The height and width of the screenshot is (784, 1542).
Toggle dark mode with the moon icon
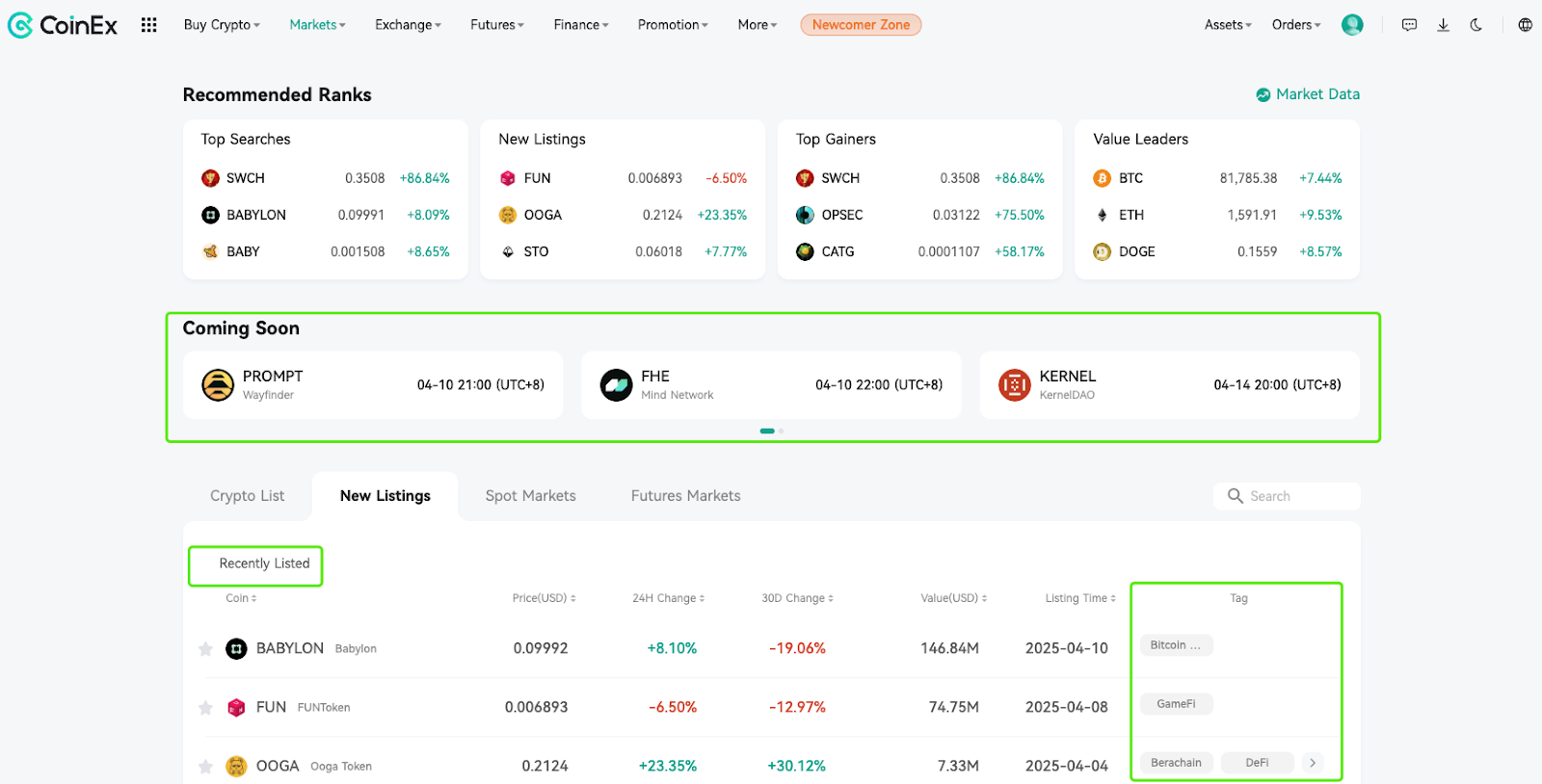1476,25
